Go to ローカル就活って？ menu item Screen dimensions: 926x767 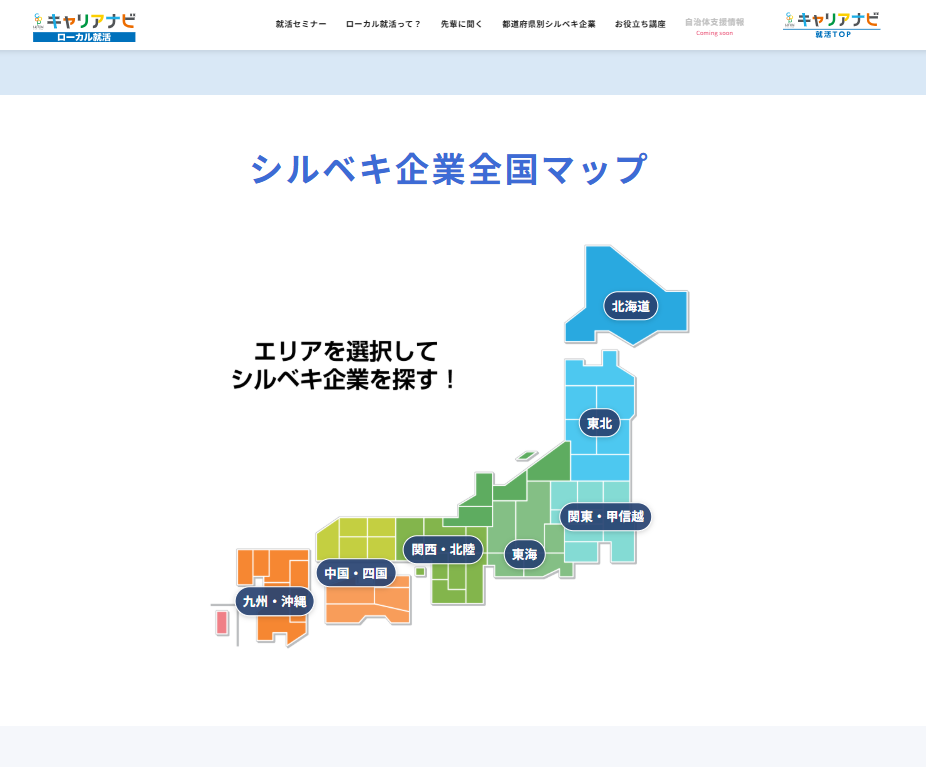pos(383,24)
